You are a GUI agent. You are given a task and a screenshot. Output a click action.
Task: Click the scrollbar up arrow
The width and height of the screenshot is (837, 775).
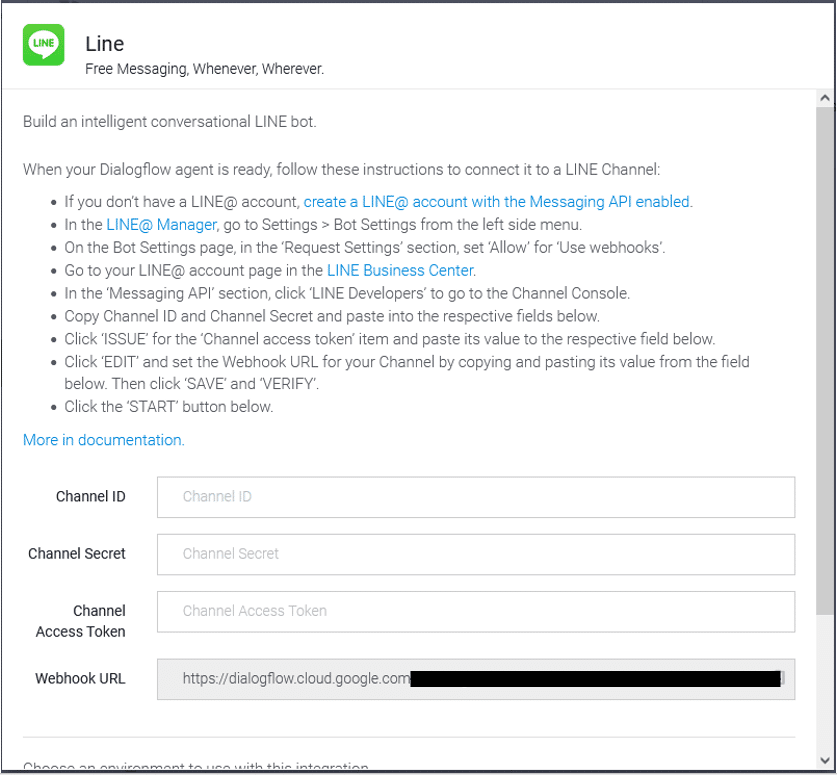click(825, 98)
